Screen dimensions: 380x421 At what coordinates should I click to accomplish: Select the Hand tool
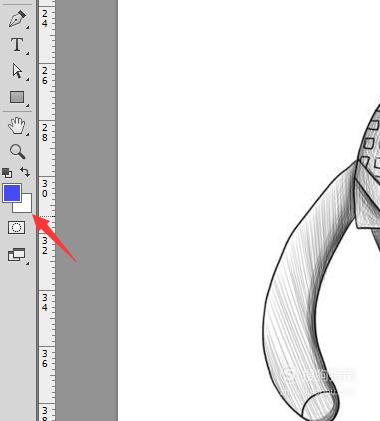click(17, 126)
